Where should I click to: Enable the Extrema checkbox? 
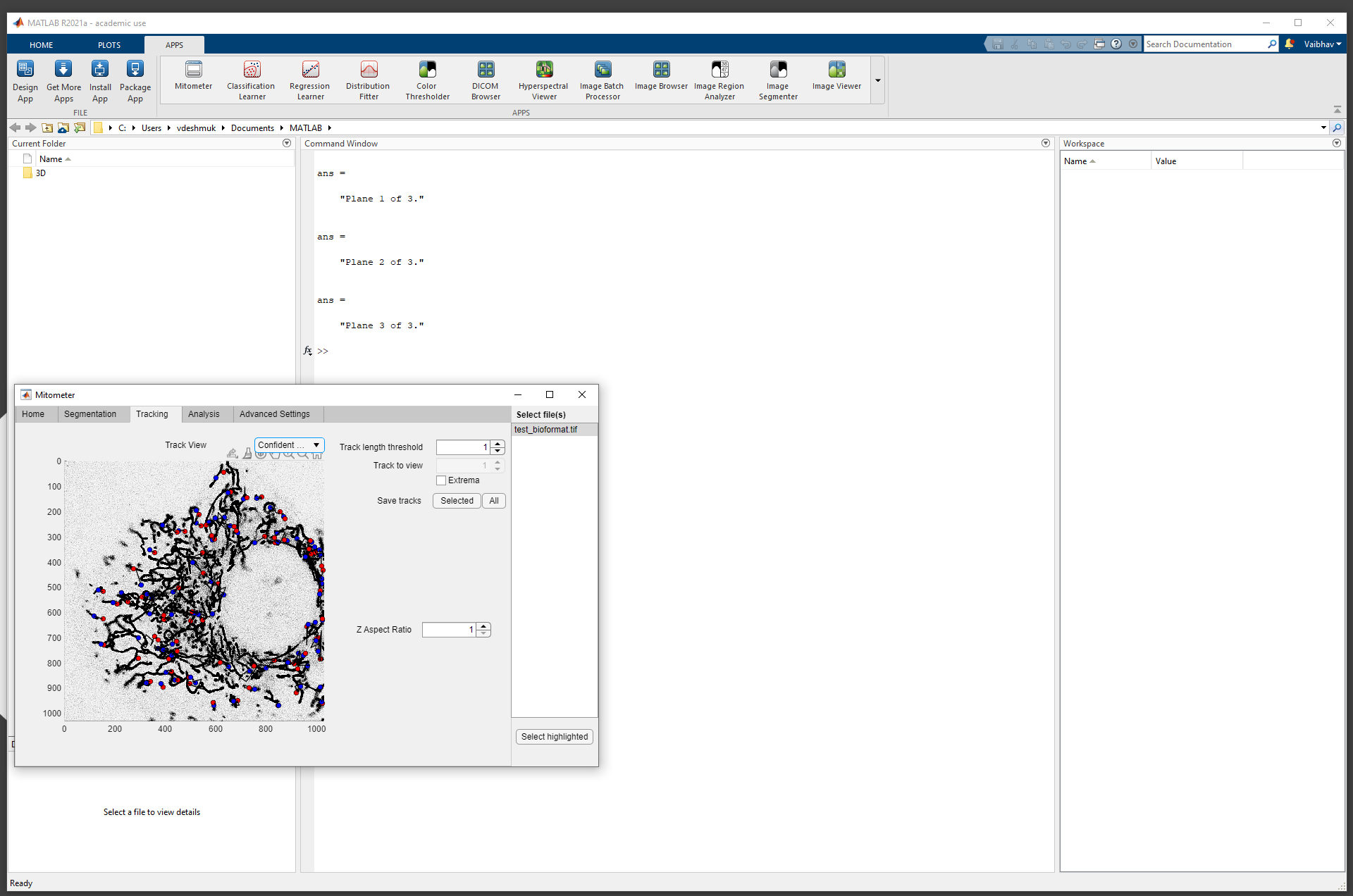pyautogui.click(x=441, y=480)
